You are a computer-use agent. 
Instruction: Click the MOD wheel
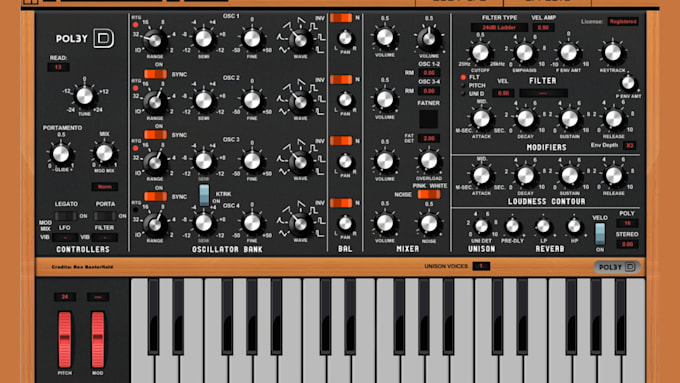[98, 339]
